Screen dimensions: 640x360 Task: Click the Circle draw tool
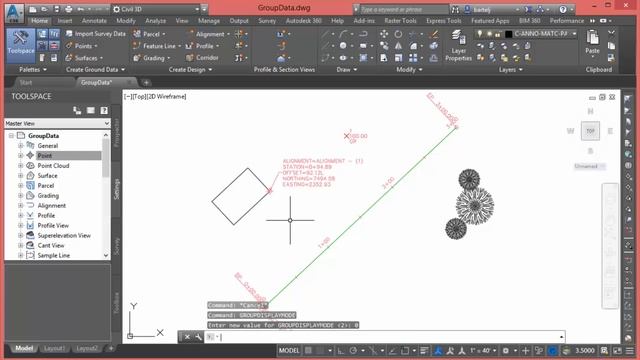click(x=343, y=46)
